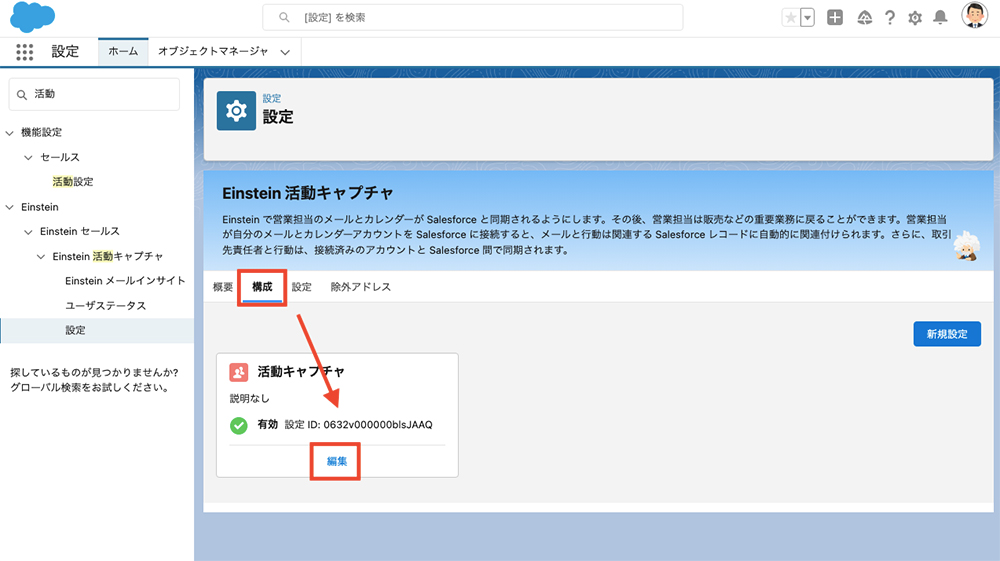Click the 説明なし text on the card
1000x561 pixels.
(x=249, y=398)
